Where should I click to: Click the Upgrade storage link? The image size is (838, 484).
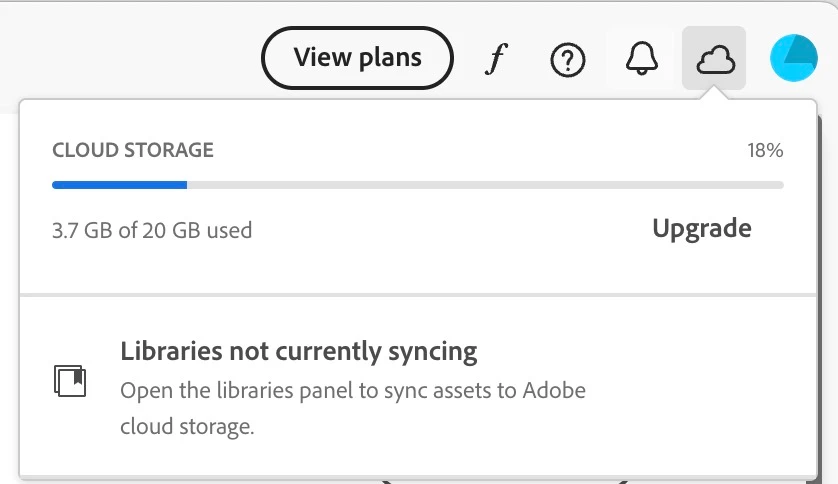(x=701, y=228)
